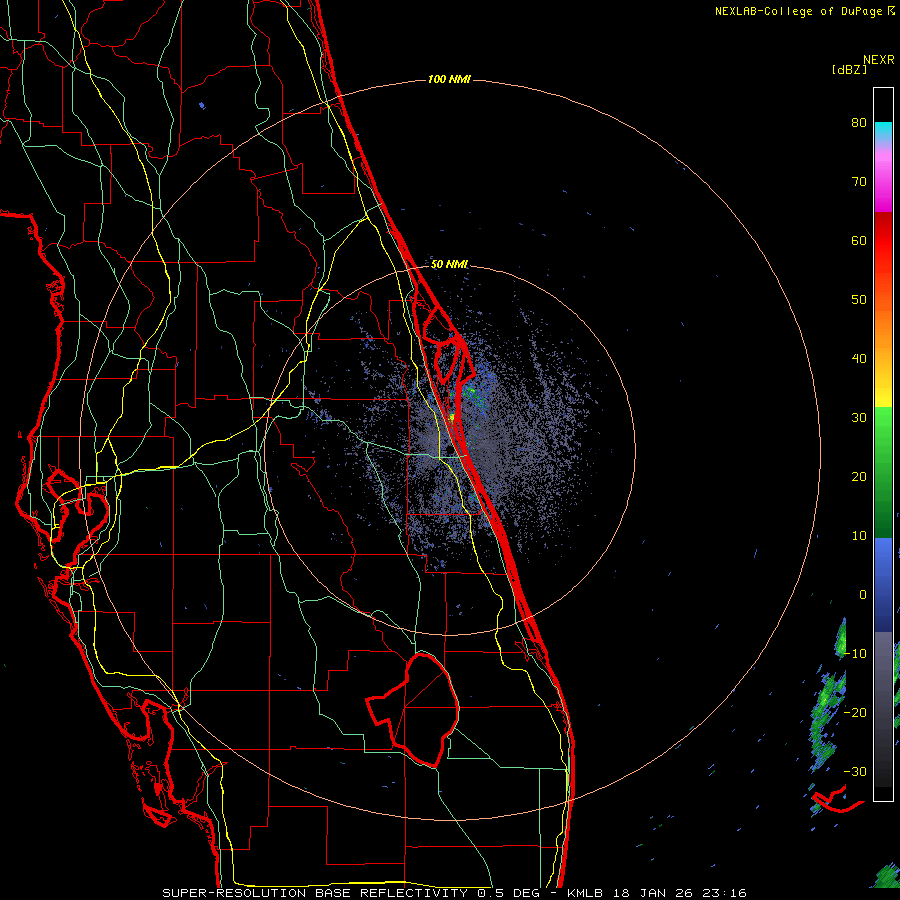Click the yellow-green echo core near radar site
900x900 pixels.
click(x=452, y=417)
